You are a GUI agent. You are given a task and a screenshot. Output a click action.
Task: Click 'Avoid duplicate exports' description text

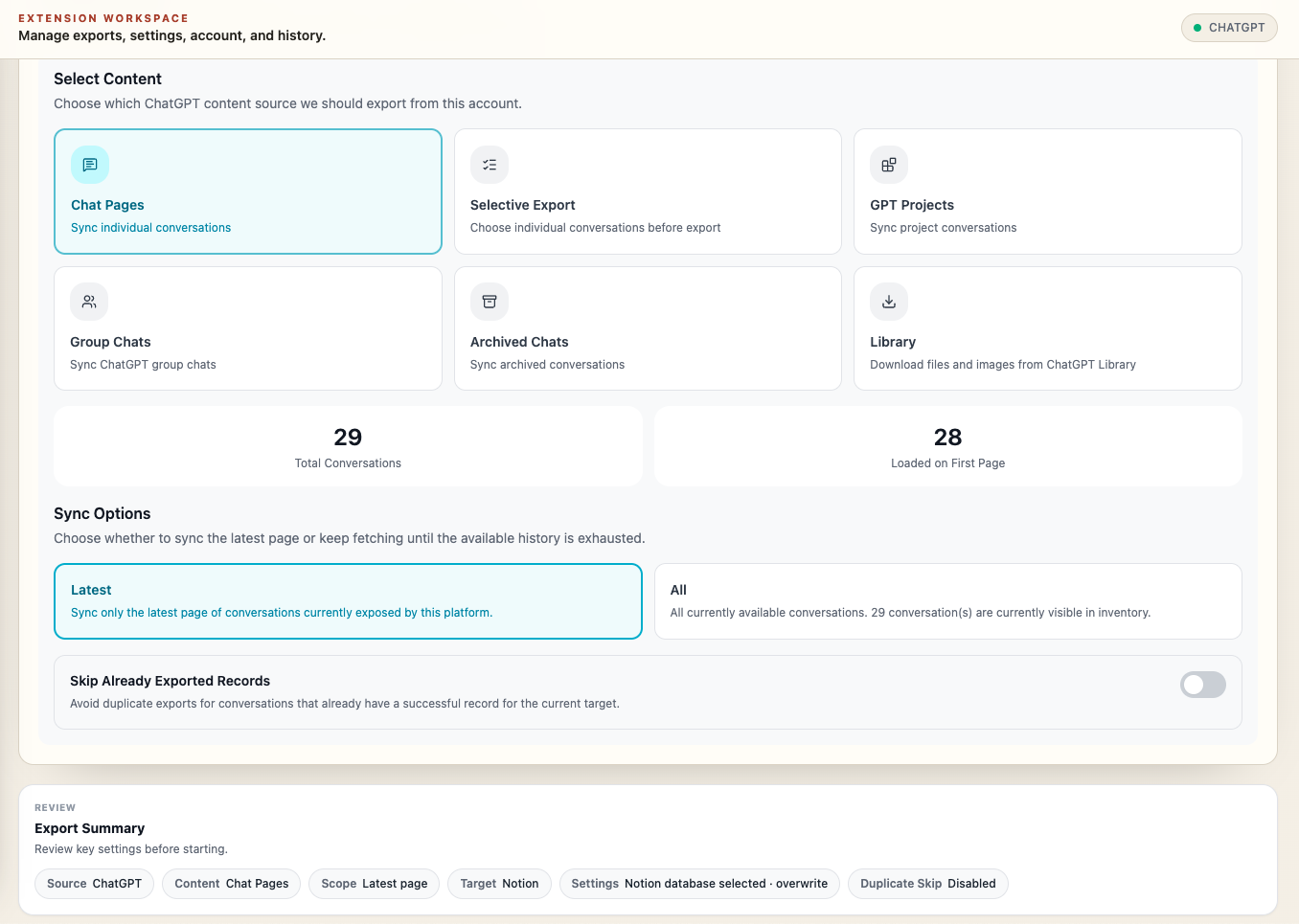345,704
